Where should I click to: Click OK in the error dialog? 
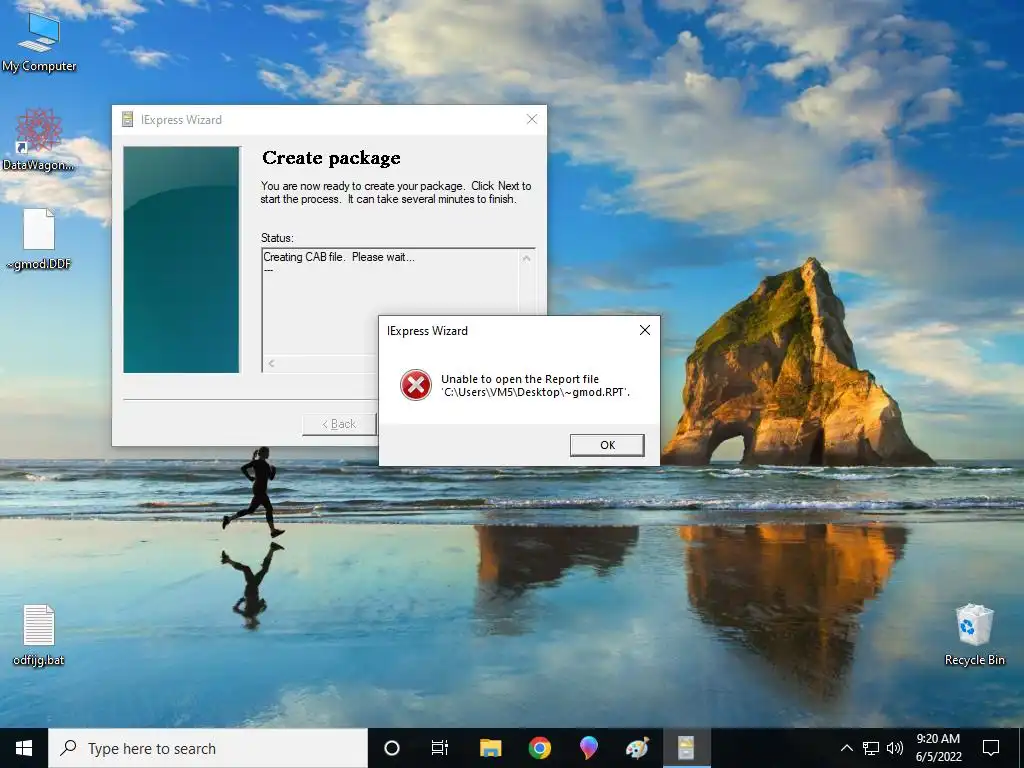[607, 445]
